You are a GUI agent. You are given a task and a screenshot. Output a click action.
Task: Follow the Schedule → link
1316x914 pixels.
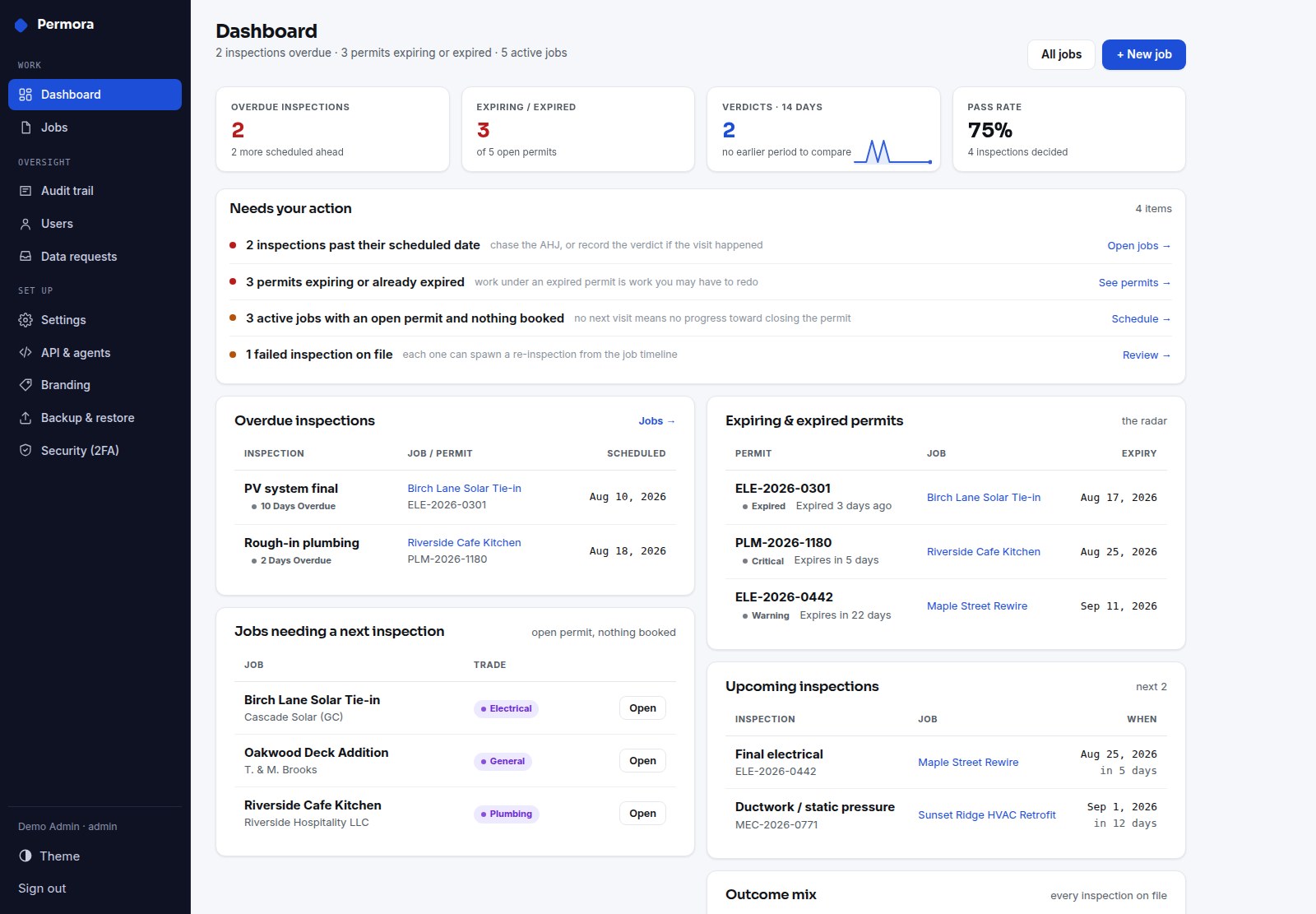pos(1141,319)
